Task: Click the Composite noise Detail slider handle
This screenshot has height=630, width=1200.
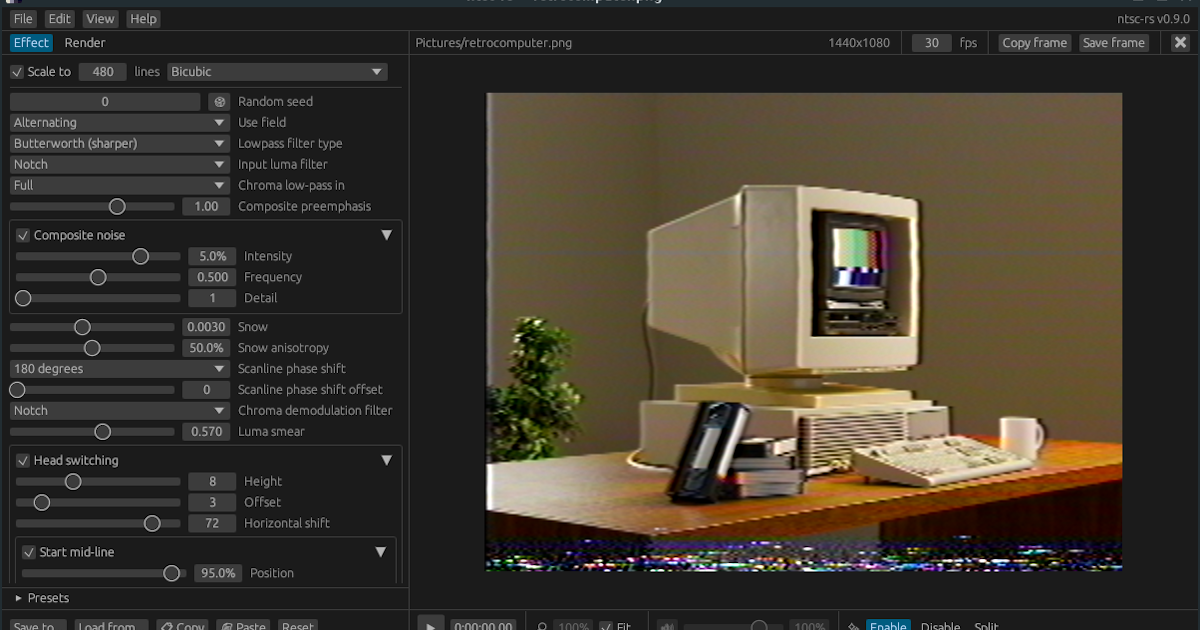Action: coord(23,298)
